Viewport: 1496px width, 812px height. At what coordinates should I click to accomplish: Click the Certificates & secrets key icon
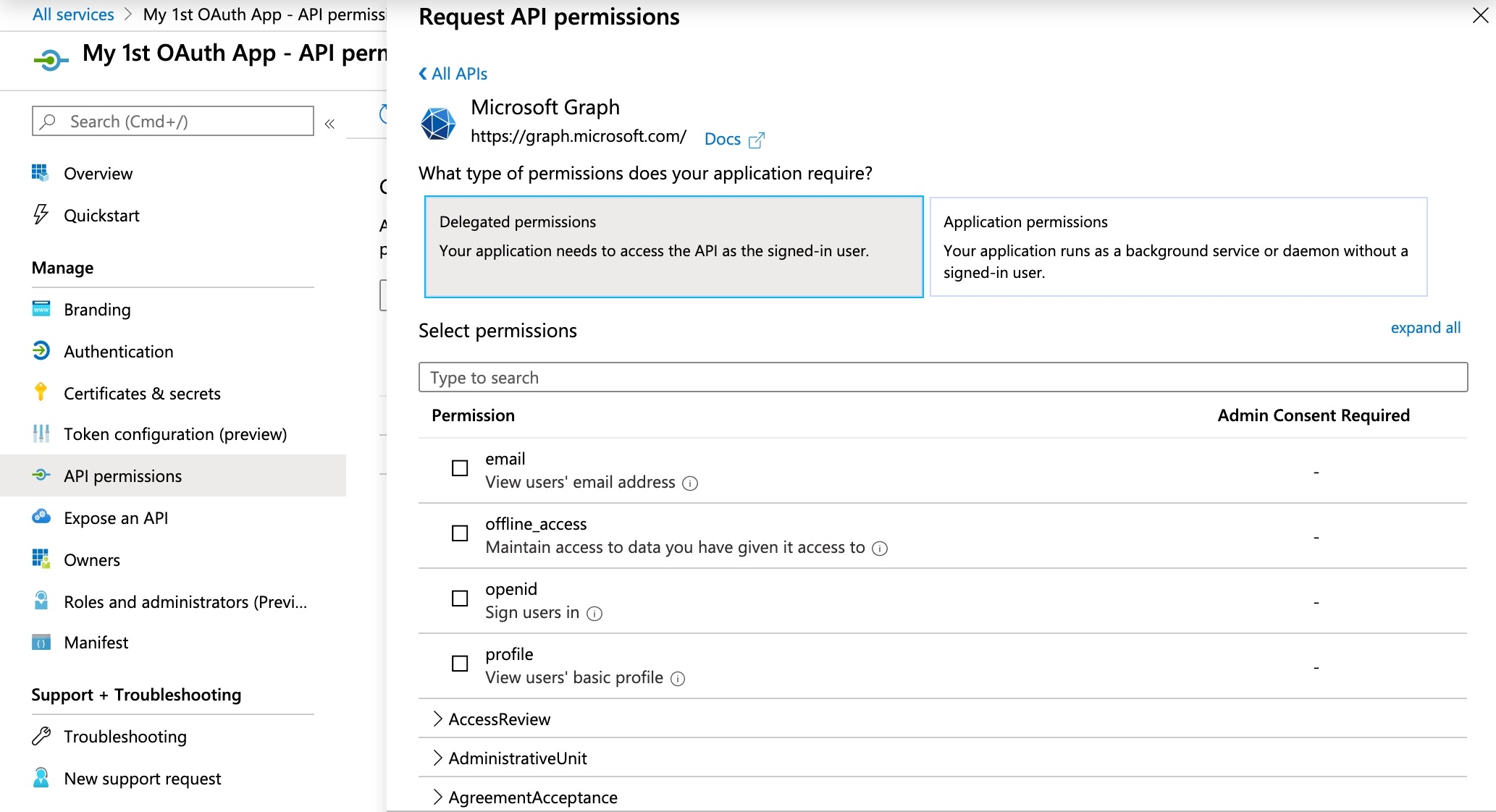tap(41, 392)
